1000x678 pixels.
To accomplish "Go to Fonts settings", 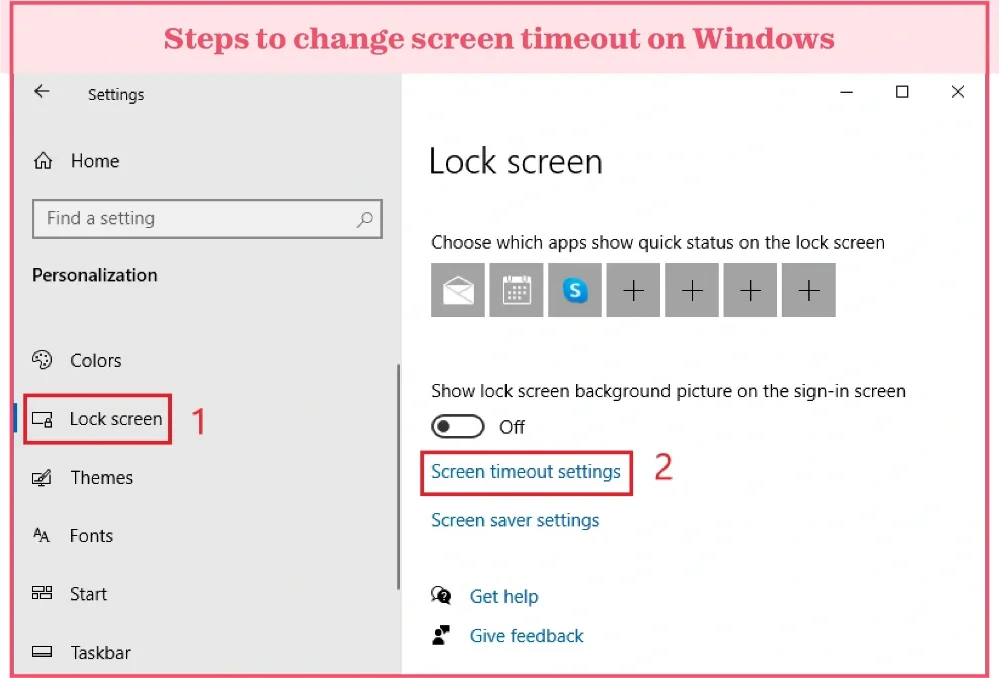I will pos(73,536).
